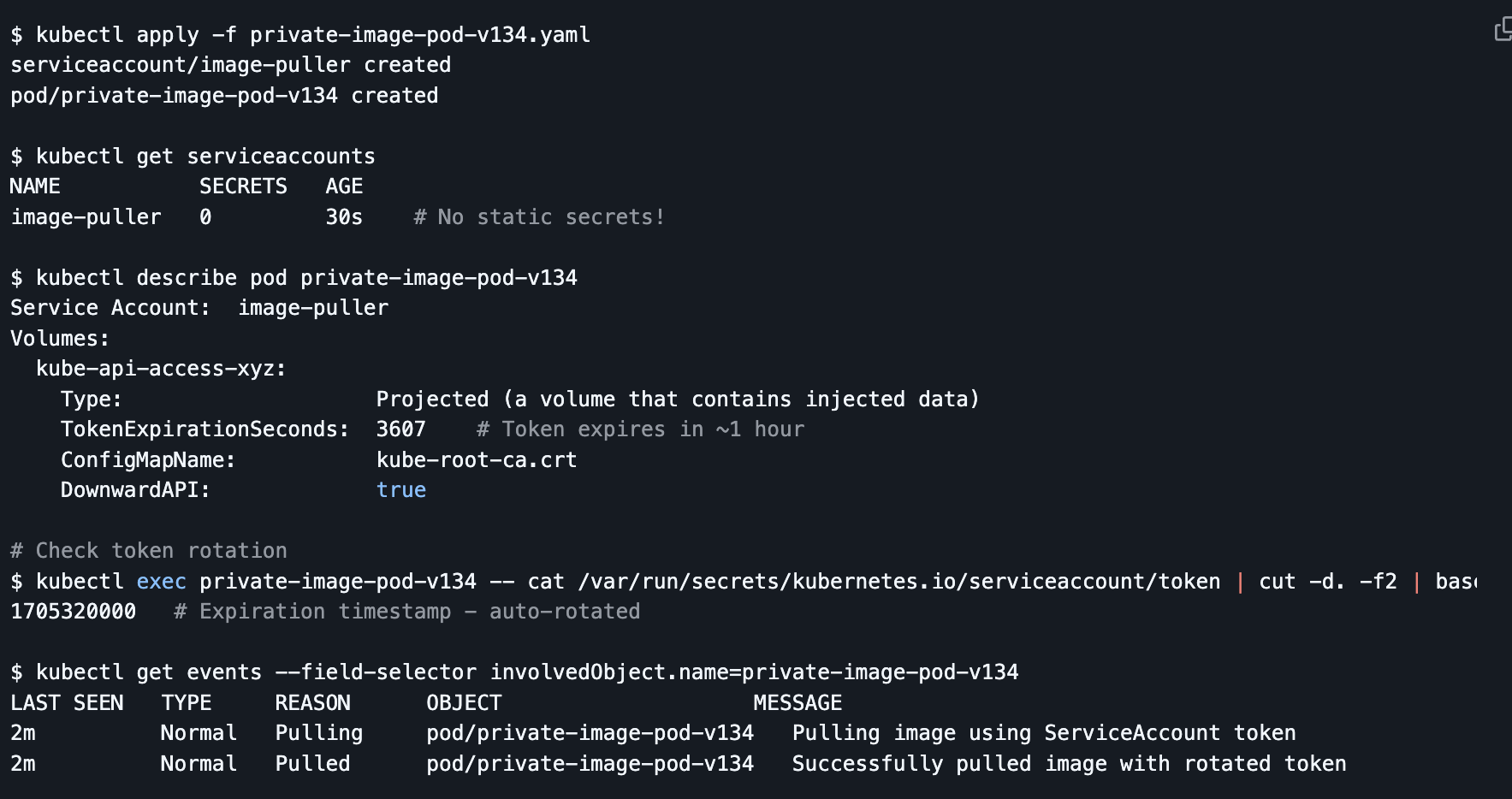Click the 'kubectl get serviceaccounts' command

point(205,157)
